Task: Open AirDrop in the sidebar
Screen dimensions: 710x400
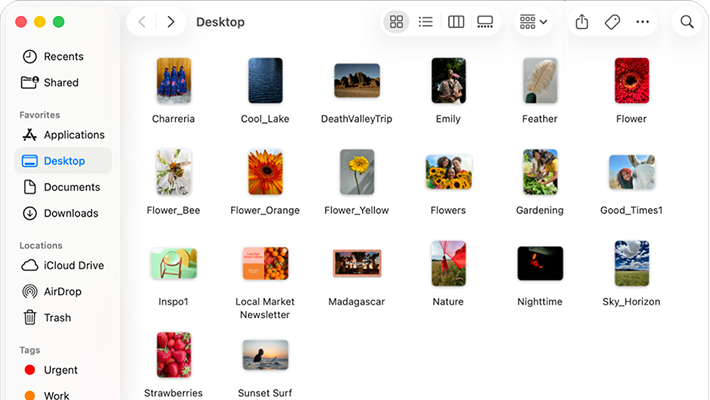Action: [63, 292]
